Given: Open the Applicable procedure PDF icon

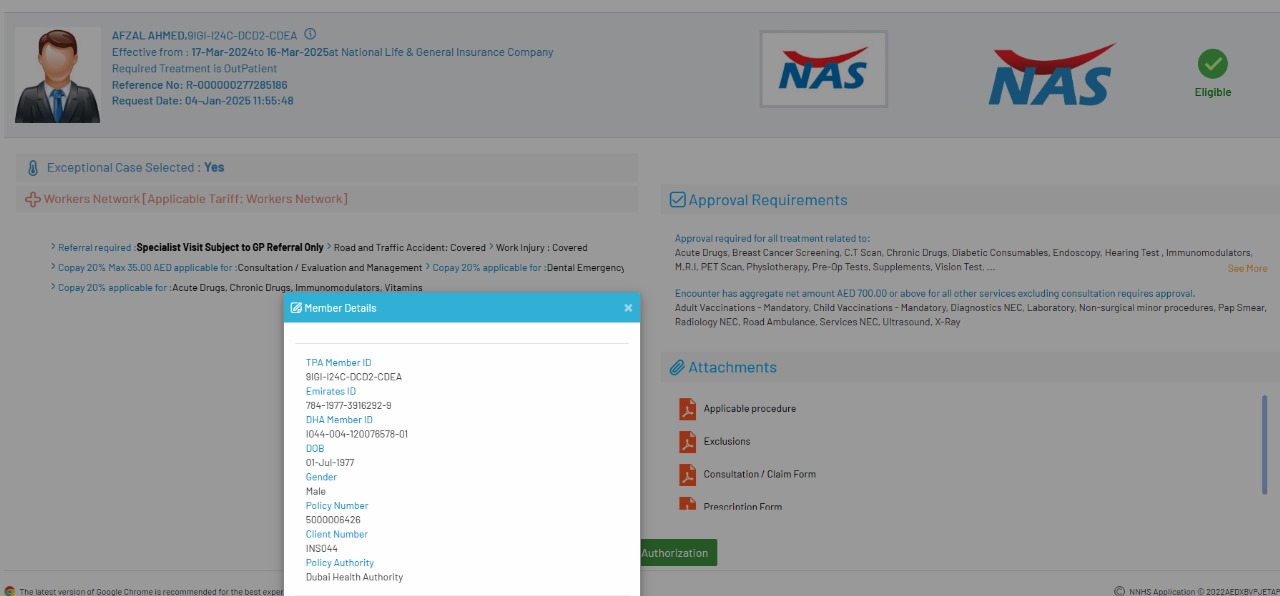Looking at the screenshot, I should click(x=687, y=409).
